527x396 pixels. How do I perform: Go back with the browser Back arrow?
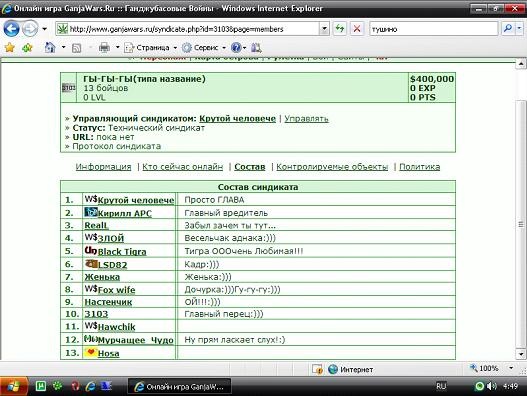[11, 29]
